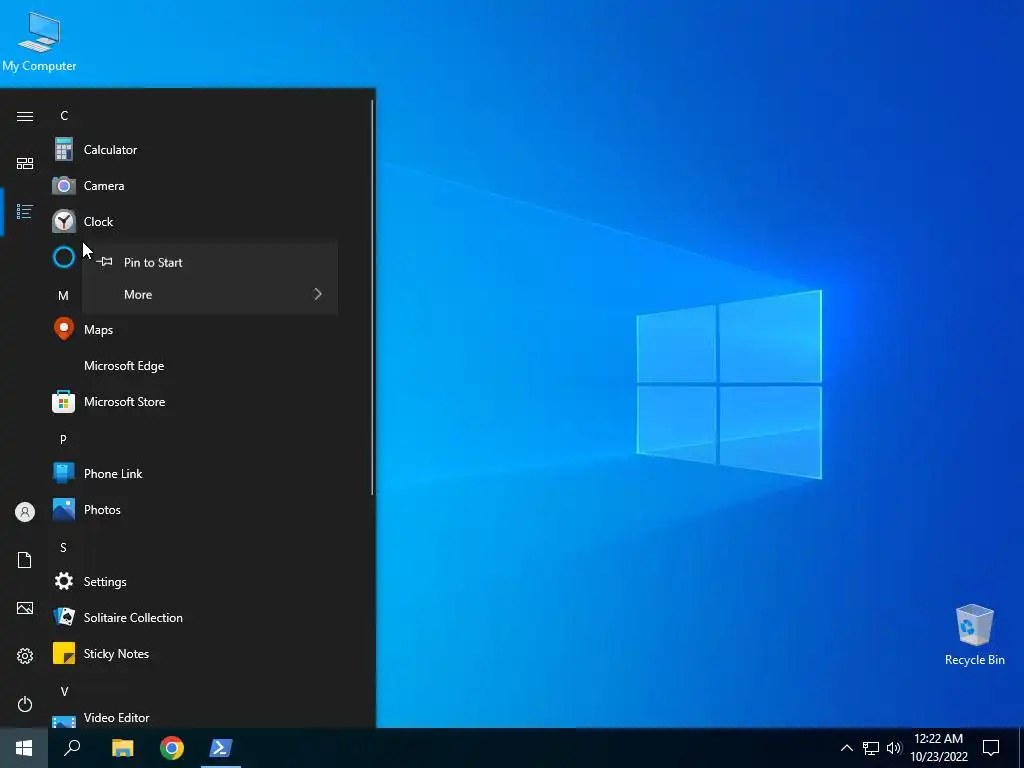Viewport: 1024px width, 768px height.
Task: Open Microsoft Edge from the app list
Action: [x=211, y=366]
